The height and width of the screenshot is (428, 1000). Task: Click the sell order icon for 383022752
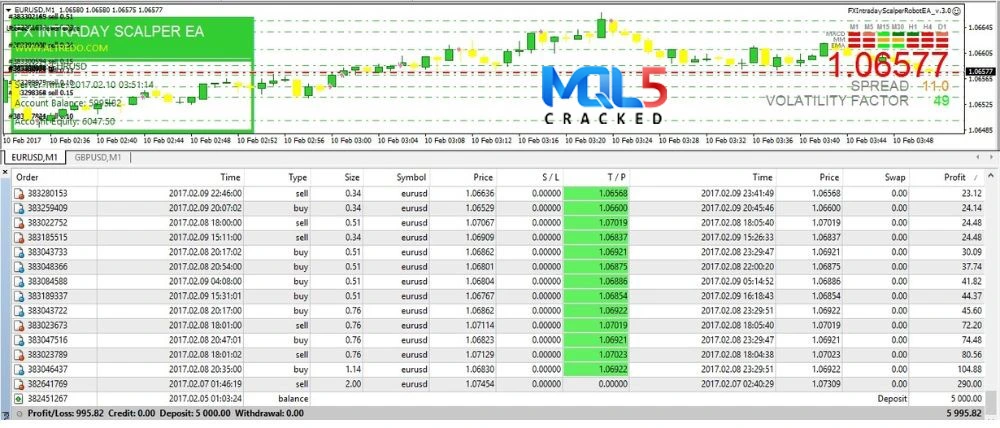click(x=19, y=223)
